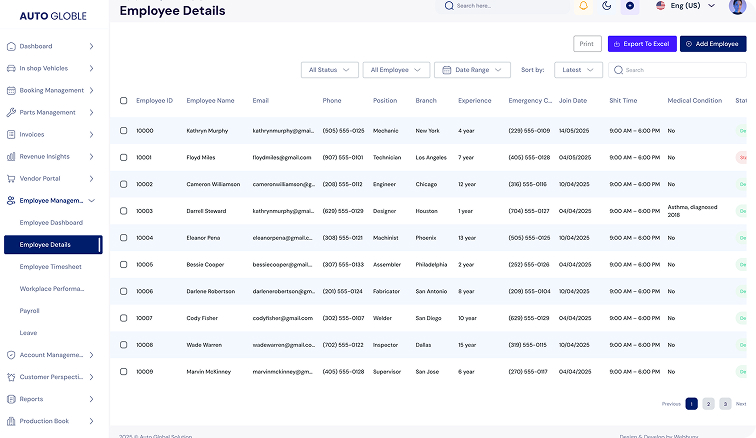This screenshot has width=756, height=438.
Task: Click the Join Date column header
Action: coord(573,101)
